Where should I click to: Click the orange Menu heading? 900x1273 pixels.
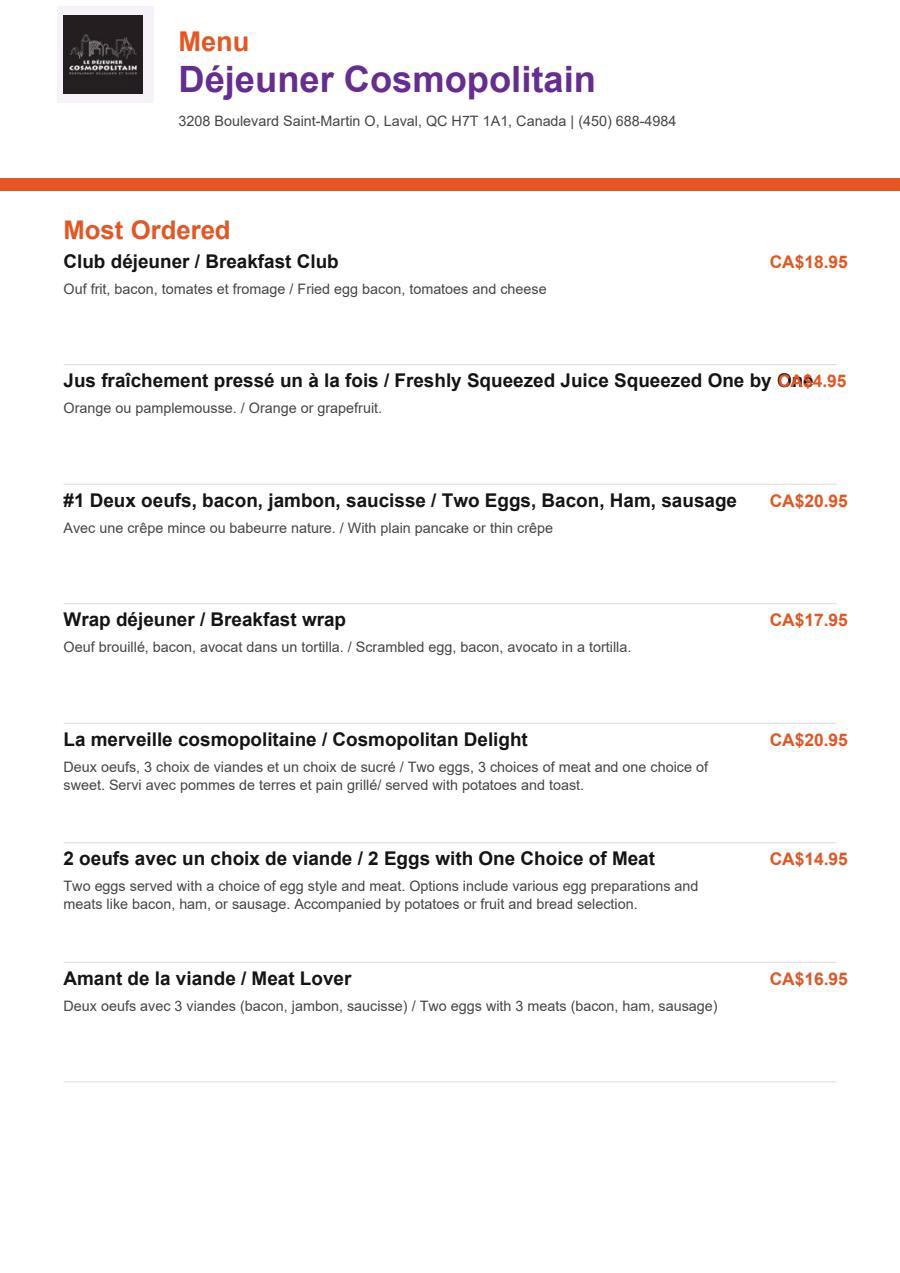[214, 42]
